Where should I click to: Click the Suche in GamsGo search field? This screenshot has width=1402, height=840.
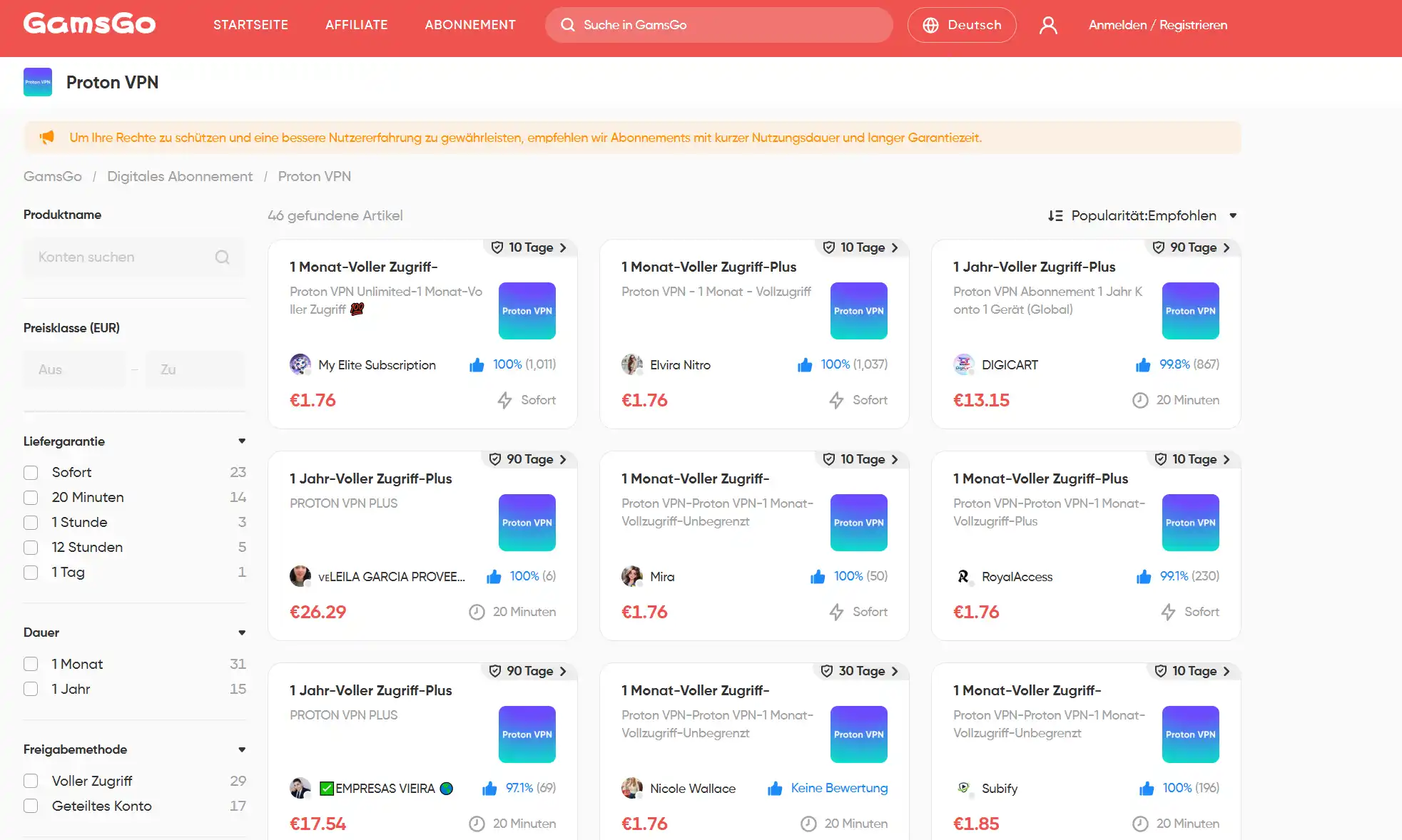click(718, 25)
